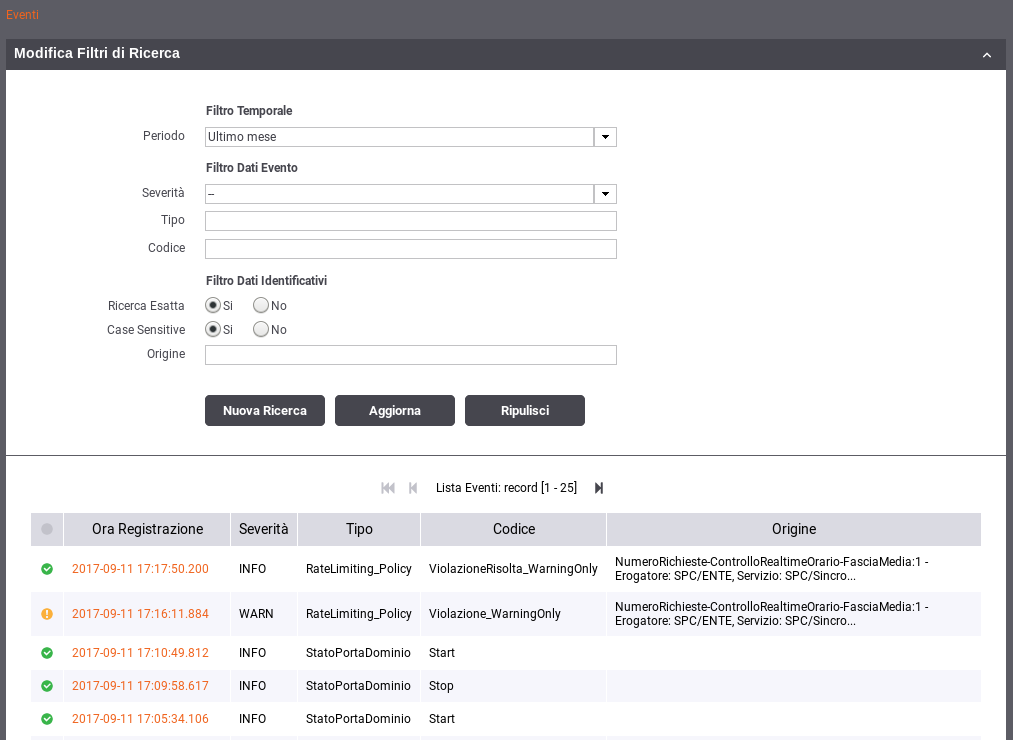Click INFO severity in the 17:17:50.200 row
Image resolution: width=1013 pixels, height=740 pixels.
click(x=253, y=569)
